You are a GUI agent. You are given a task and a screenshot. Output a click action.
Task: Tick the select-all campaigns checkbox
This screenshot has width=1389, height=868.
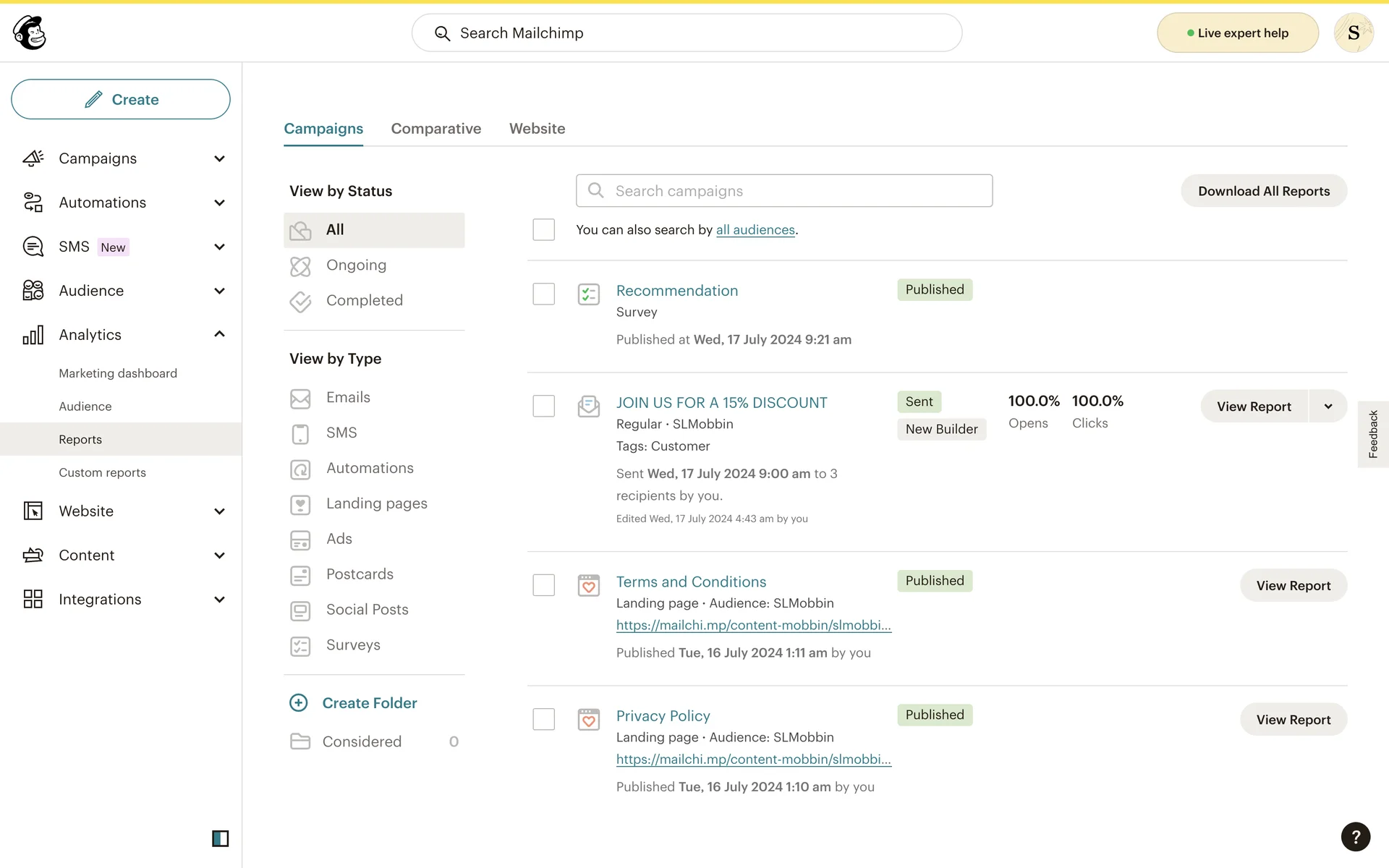click(x=543, y=229)
